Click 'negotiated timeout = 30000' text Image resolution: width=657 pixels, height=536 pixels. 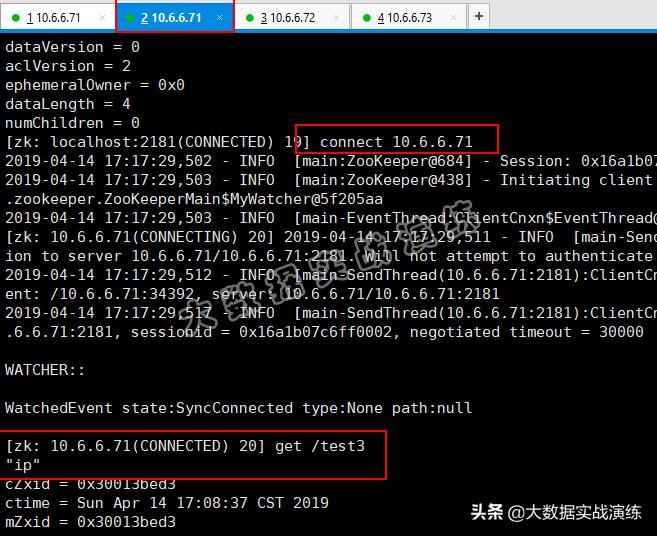click(527, 332)
